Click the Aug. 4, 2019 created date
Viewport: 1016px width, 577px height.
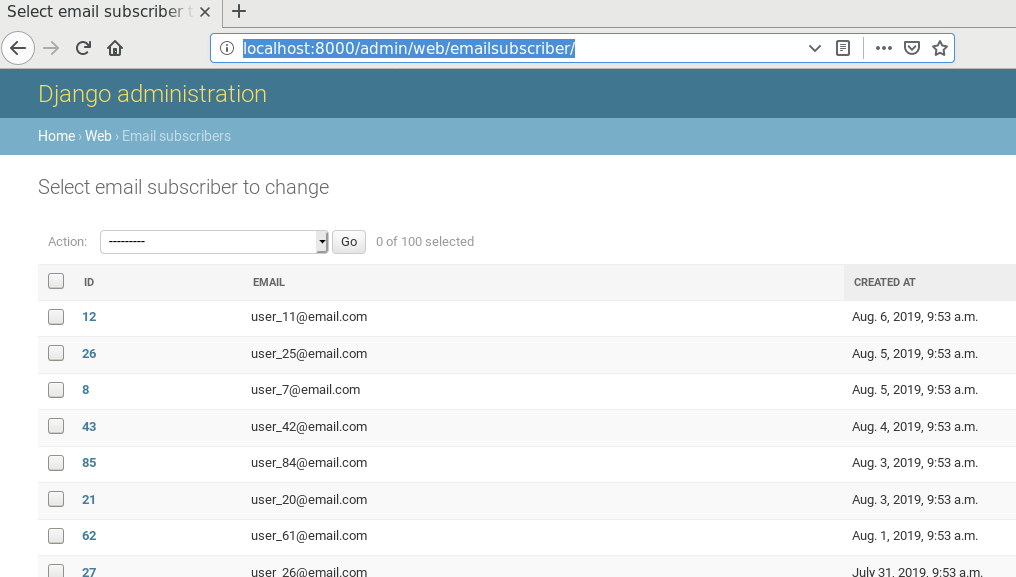point(915,427)
